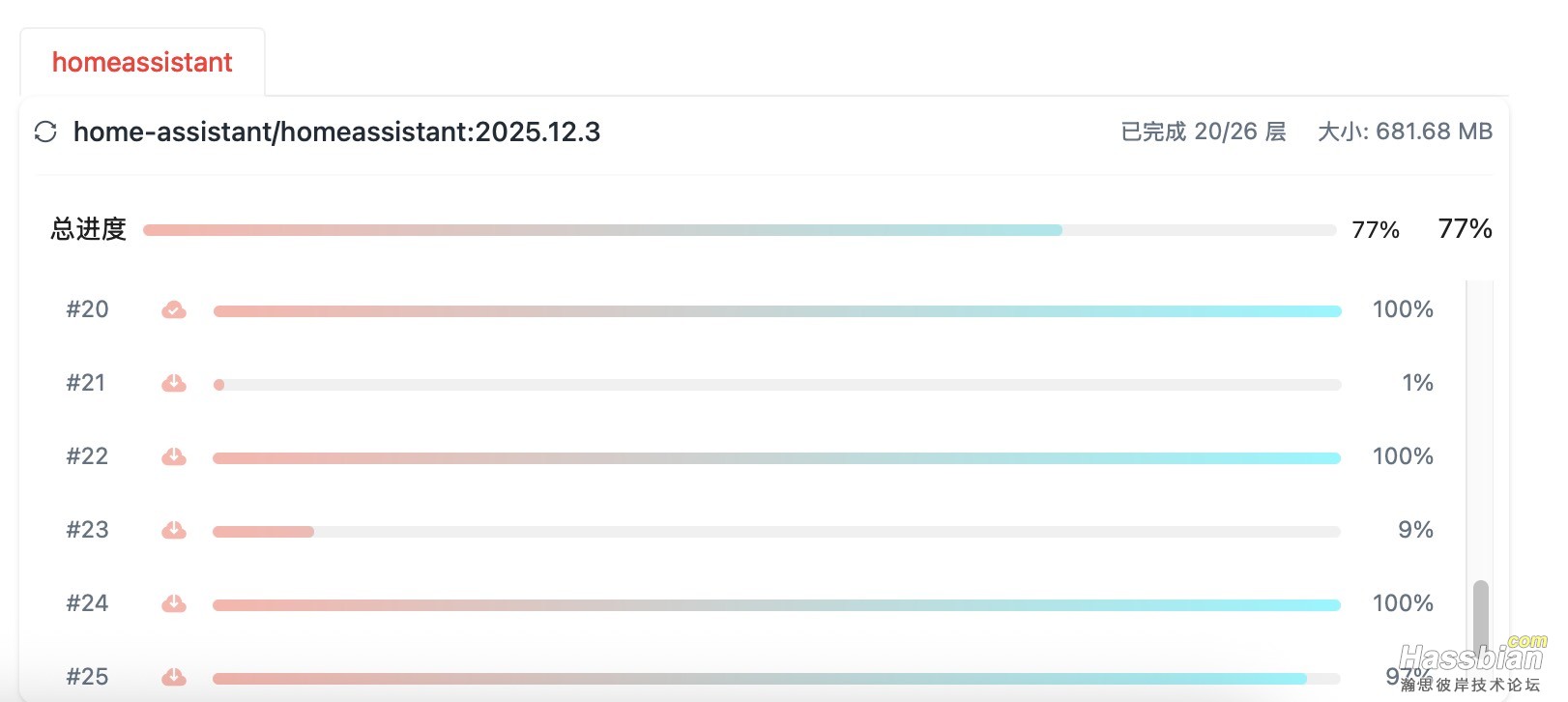Click the 总进度 overall progress bar
The image size is (1568, 702).
tap(739, 230)
